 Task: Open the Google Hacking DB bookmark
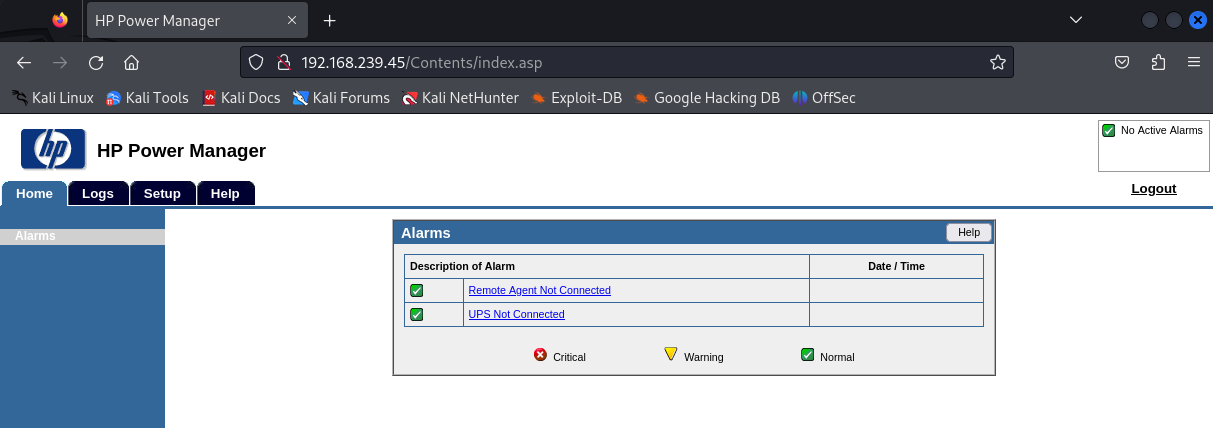[x=707, y=98]
